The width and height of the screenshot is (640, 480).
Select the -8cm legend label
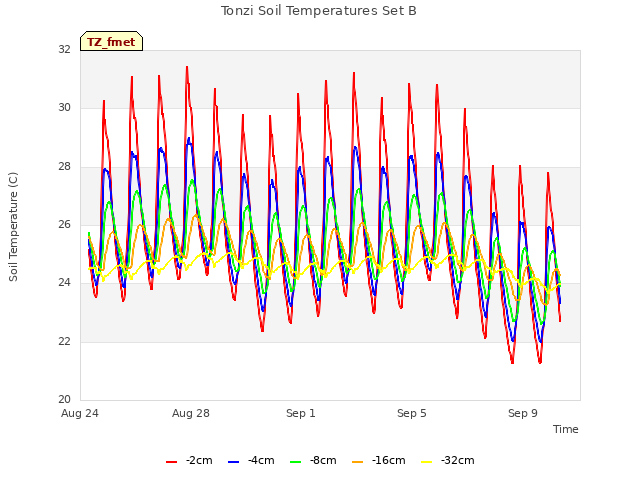pyautogui.click(x=323, y=460)
